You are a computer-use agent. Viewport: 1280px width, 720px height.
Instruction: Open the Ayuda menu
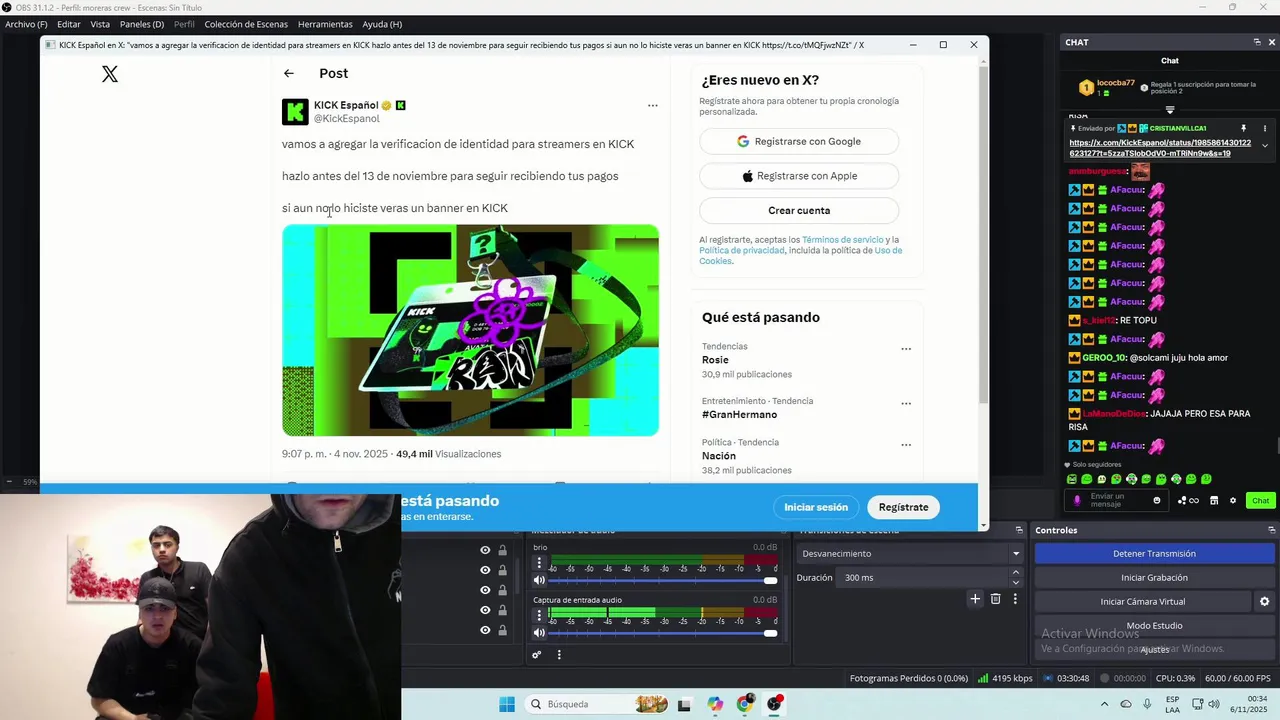point(382,24)
